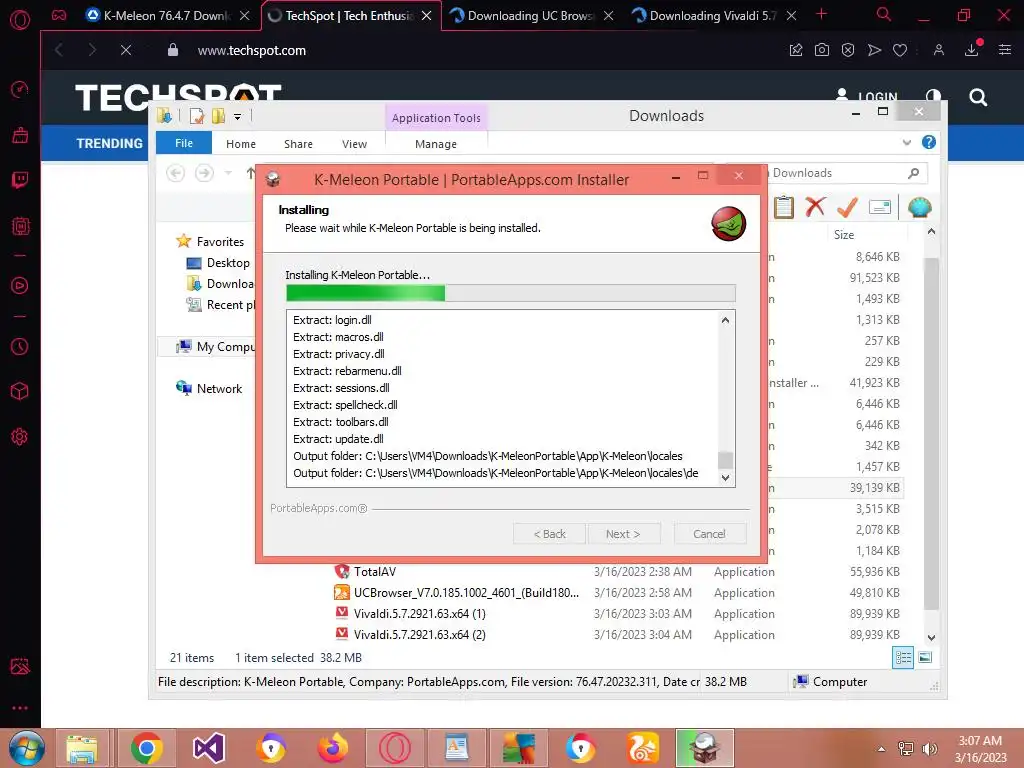This screenshot has width=1024, height=768.
Task: Open the Player icon in Opera sidebar
Action: [20, 285]
